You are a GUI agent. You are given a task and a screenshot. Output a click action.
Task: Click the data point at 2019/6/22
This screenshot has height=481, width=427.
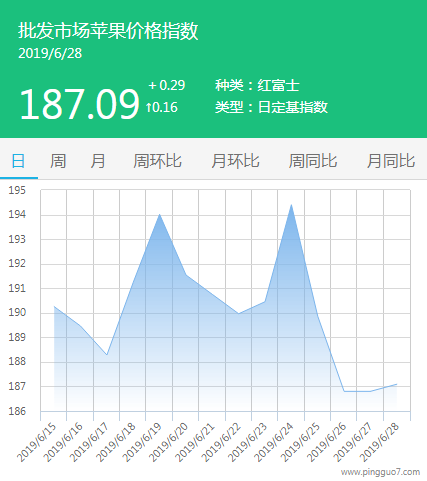coord(238,313)
